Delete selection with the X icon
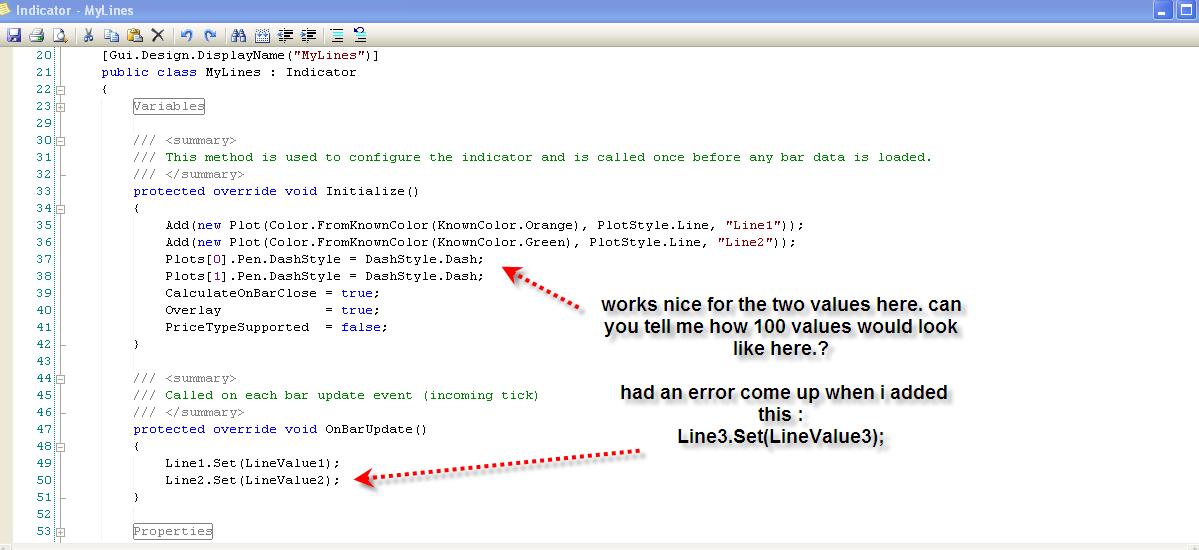The height and width of the screenshot is (550, 1199). point(158,34)
